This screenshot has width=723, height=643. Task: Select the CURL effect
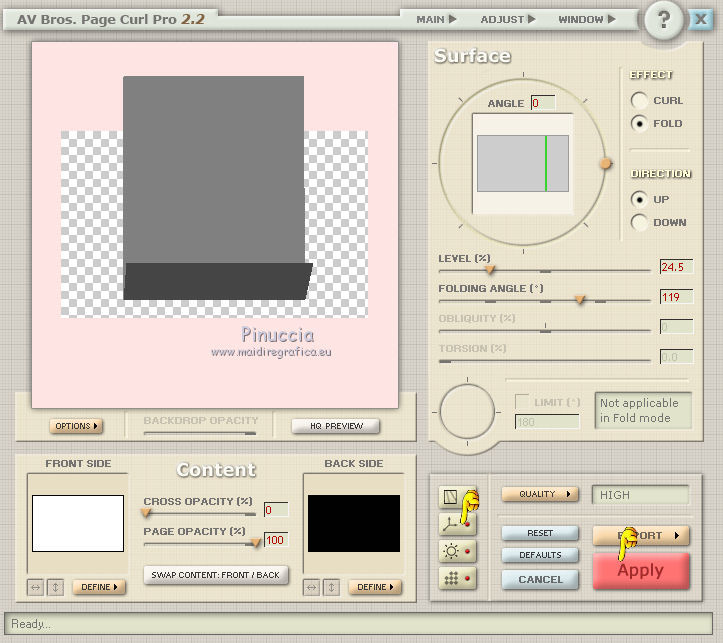(x=639, y=100)
